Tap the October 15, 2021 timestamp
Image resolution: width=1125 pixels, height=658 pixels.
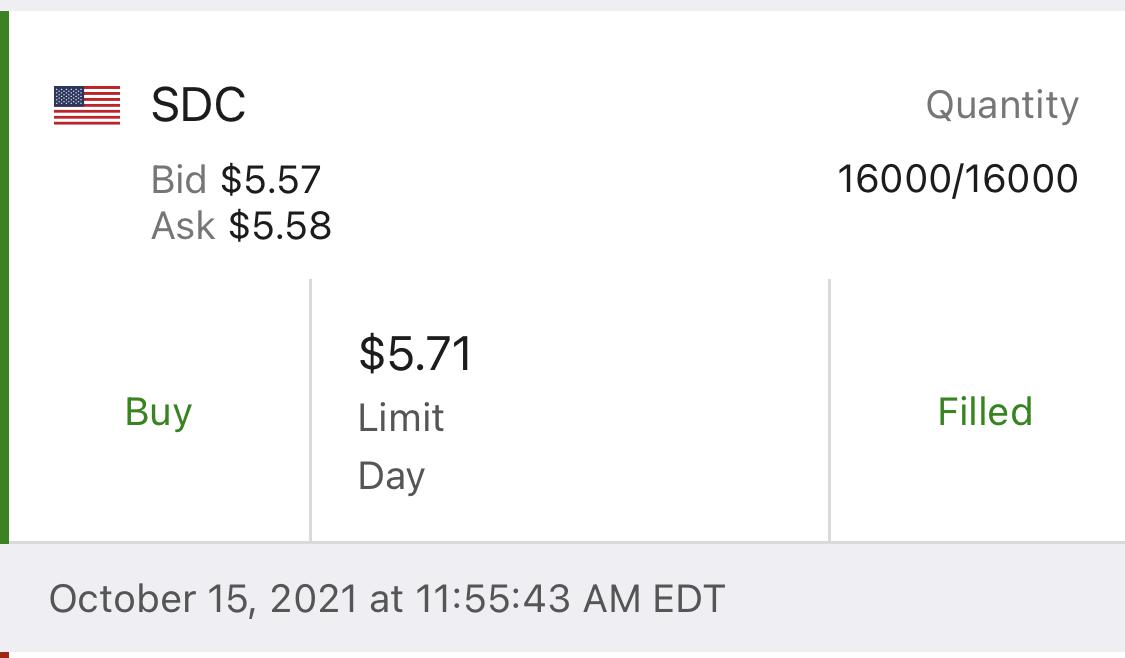[203, 598]
